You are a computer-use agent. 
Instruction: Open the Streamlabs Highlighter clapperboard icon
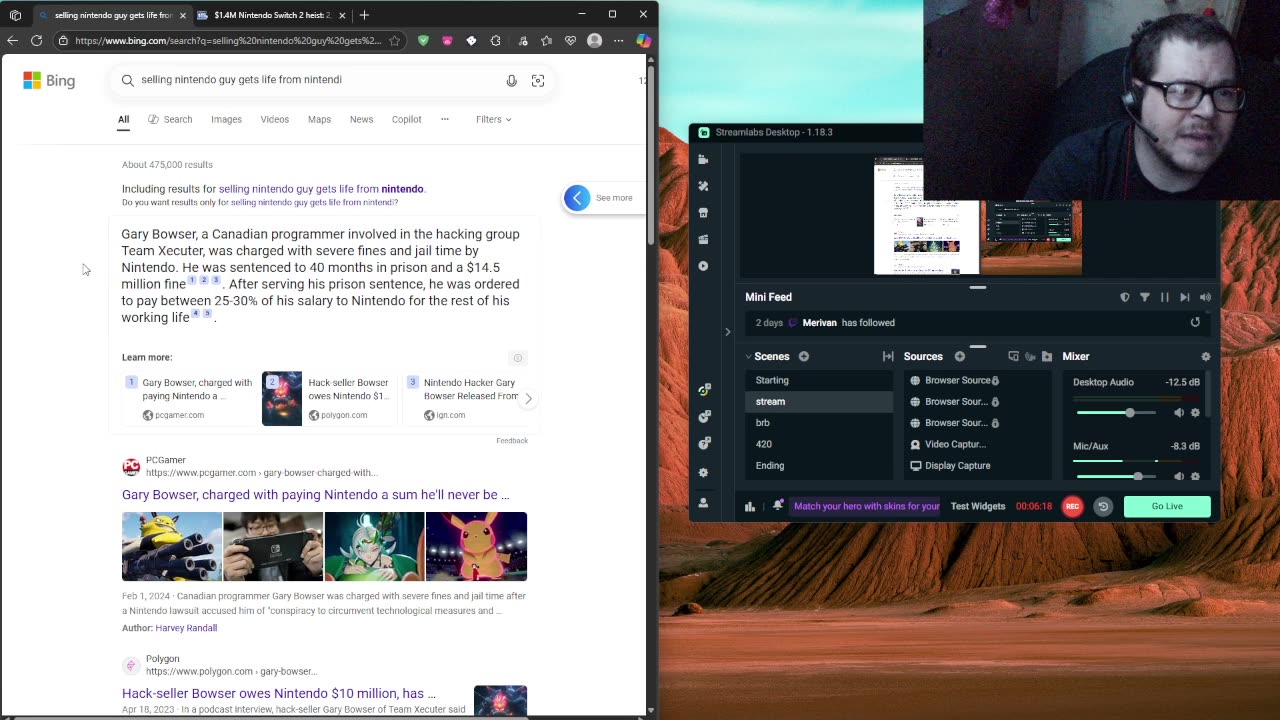pyautogui.click(x=703, y=239)
